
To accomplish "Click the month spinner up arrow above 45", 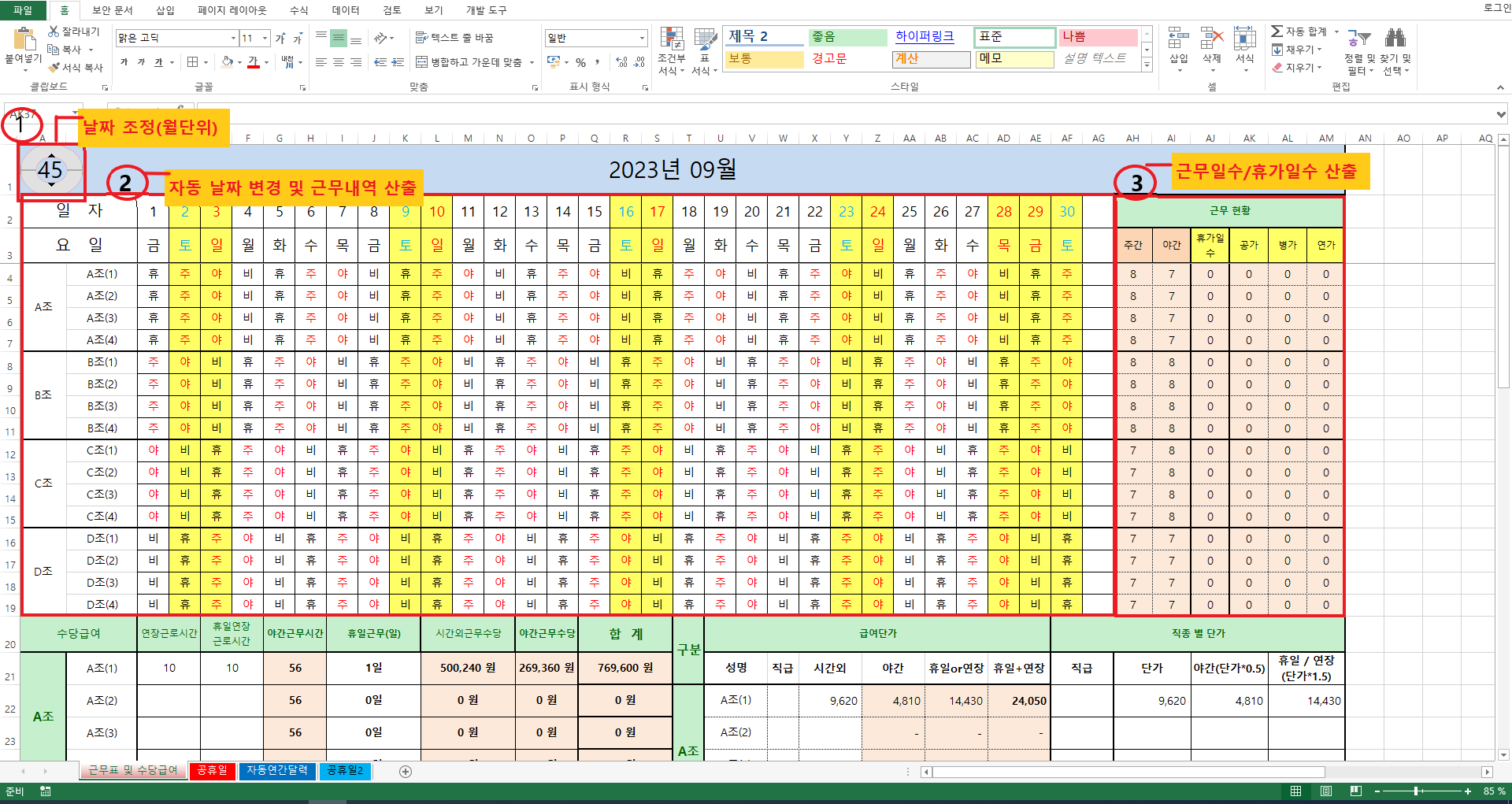I will (x=51, y=156).
